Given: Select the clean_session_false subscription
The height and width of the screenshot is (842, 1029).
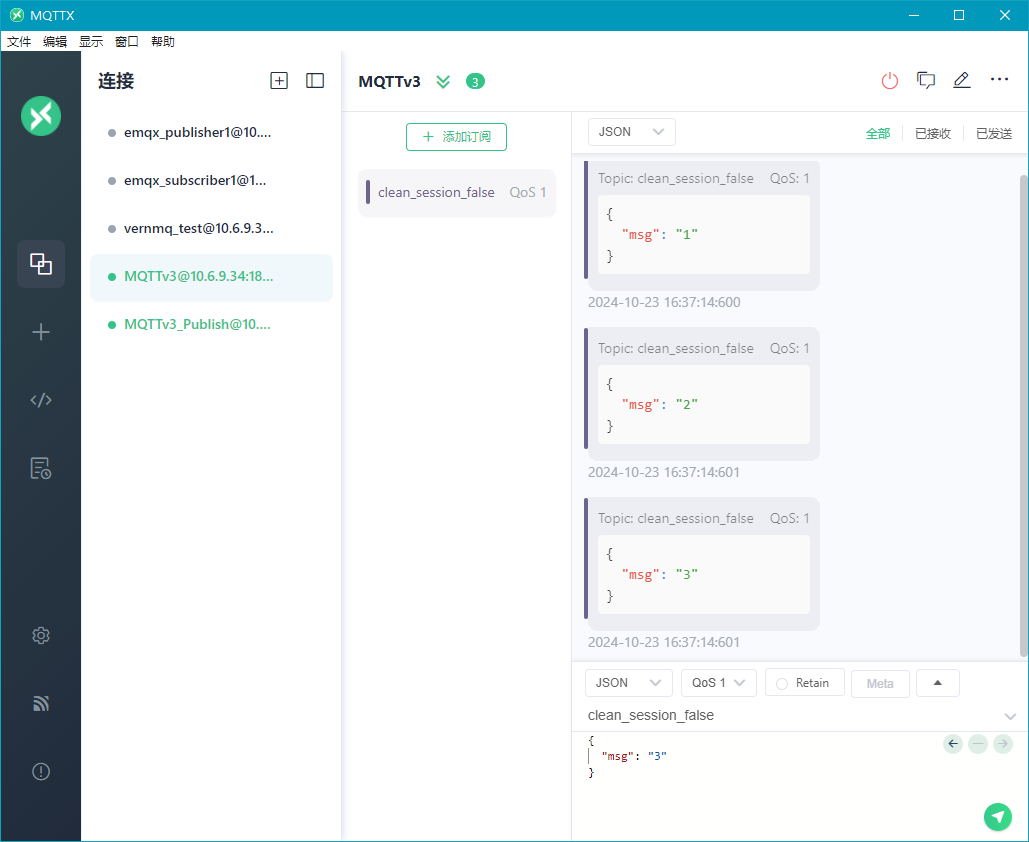Looking at the screenshot, I should click(x=457, y=192).
